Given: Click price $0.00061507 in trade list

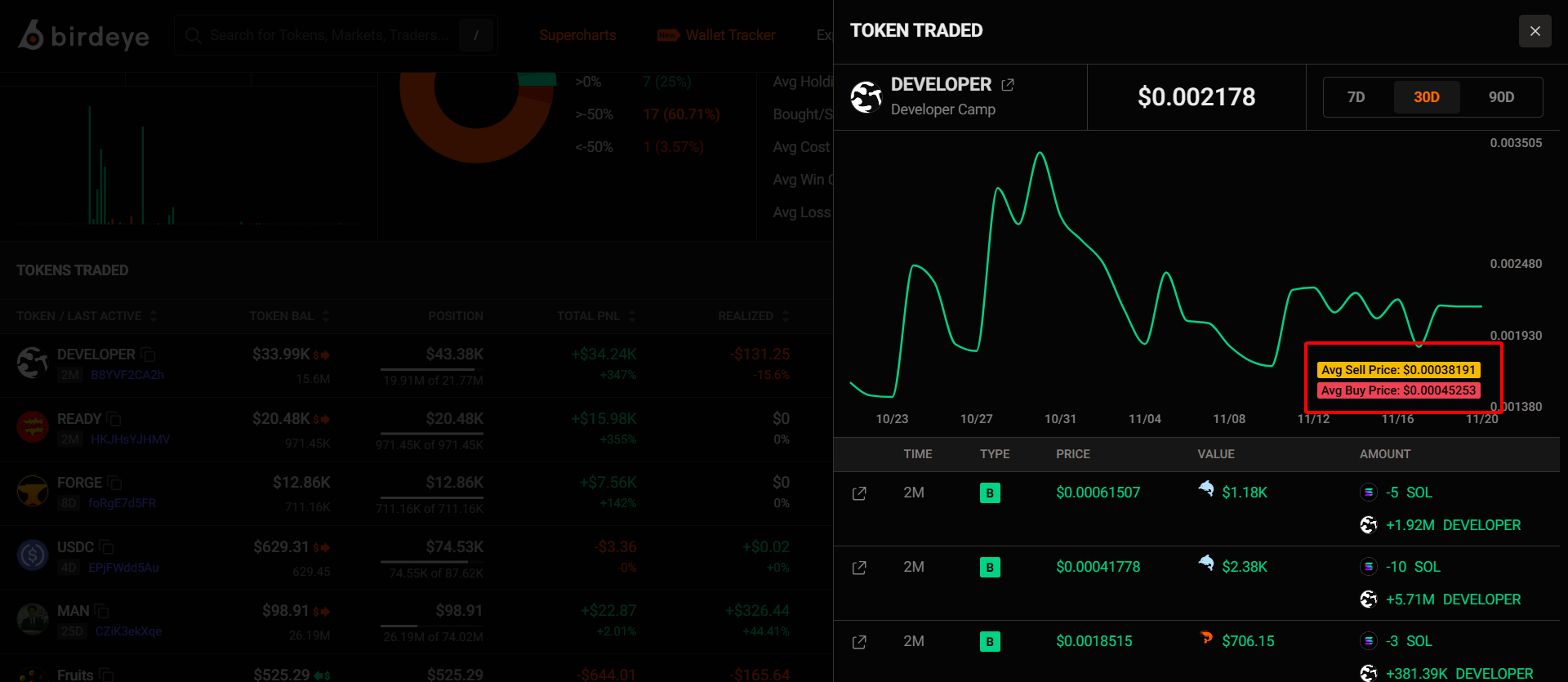Looking at the screenshot, I should (x=1098, y=493).
